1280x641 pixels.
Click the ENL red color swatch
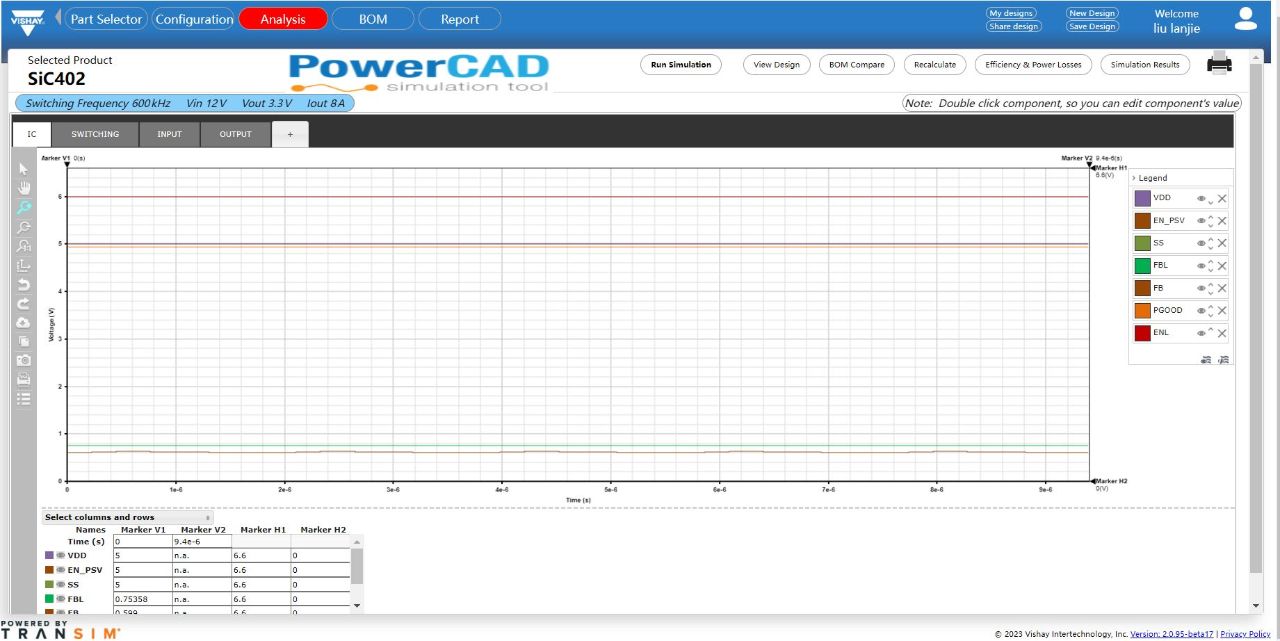[1142, 331]
